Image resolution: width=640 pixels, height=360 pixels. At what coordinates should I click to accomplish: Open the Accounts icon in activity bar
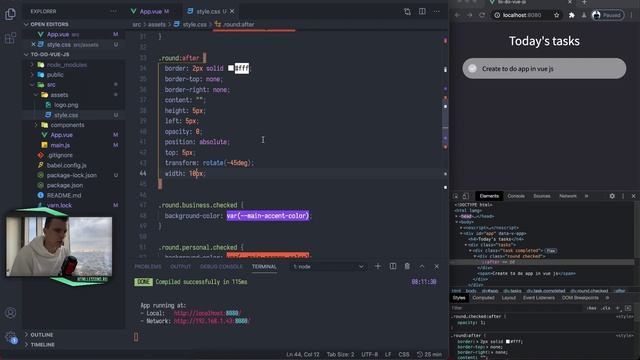coord(11,313)
